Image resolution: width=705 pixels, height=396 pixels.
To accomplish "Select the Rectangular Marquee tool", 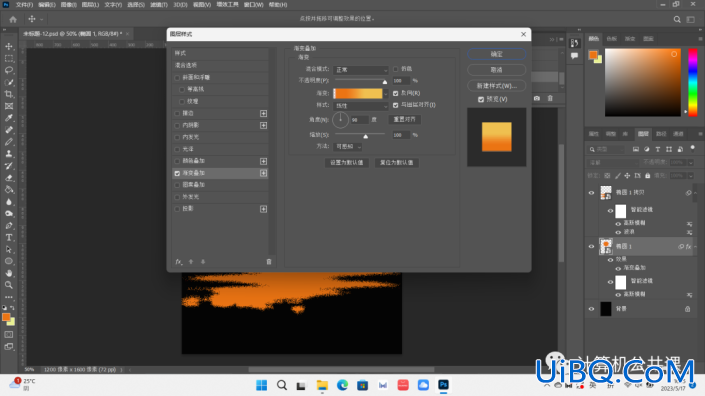I will (x=9, y=58).
